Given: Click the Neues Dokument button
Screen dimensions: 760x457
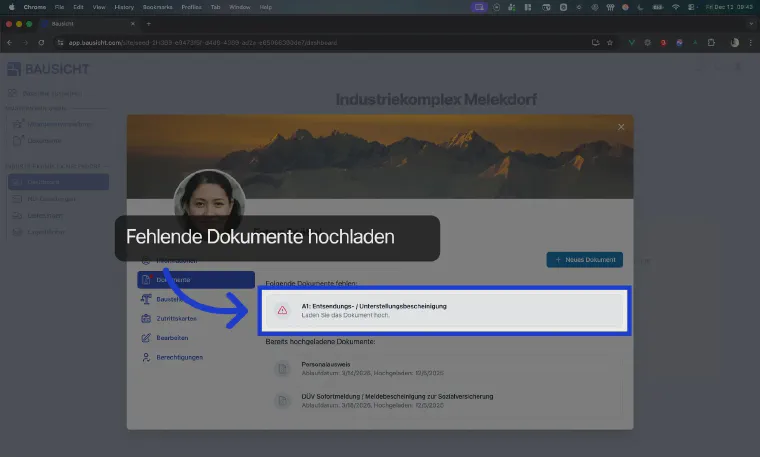Looking at the screenshot, I should [585, 260].
